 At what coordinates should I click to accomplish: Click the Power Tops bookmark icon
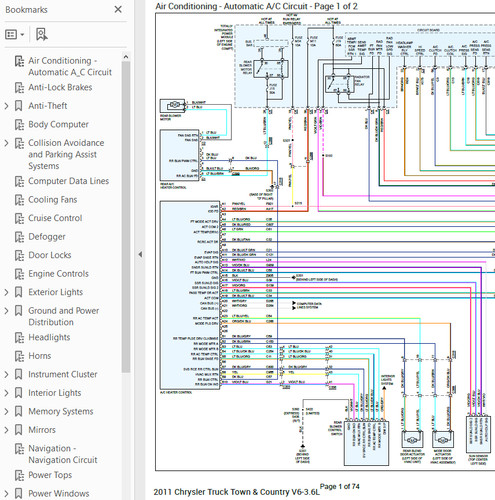(x=19, y=475)
